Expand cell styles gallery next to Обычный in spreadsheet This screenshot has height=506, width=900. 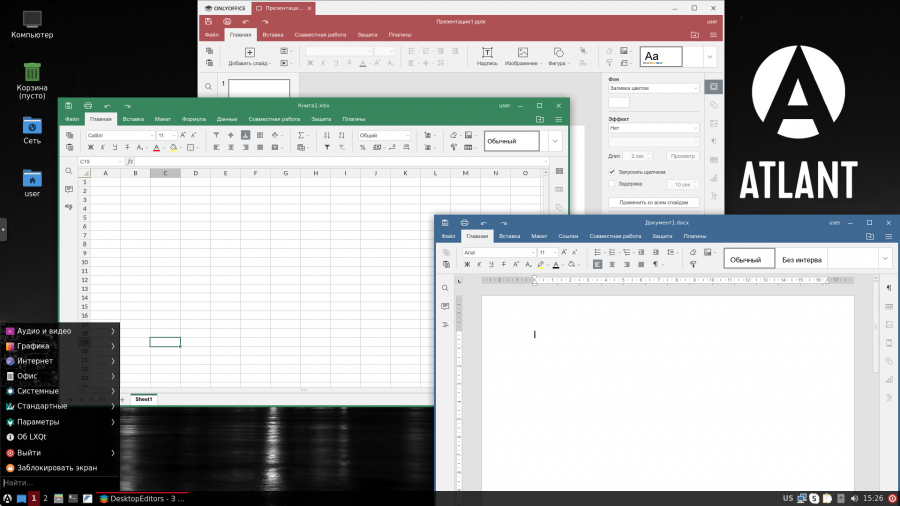click(x=555, y=141)
